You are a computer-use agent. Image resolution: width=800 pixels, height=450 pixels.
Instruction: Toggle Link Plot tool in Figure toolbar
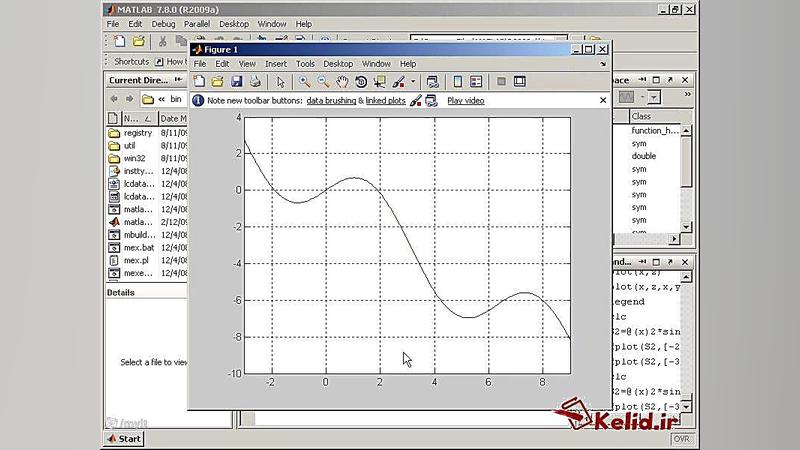[x=433, y=82]
